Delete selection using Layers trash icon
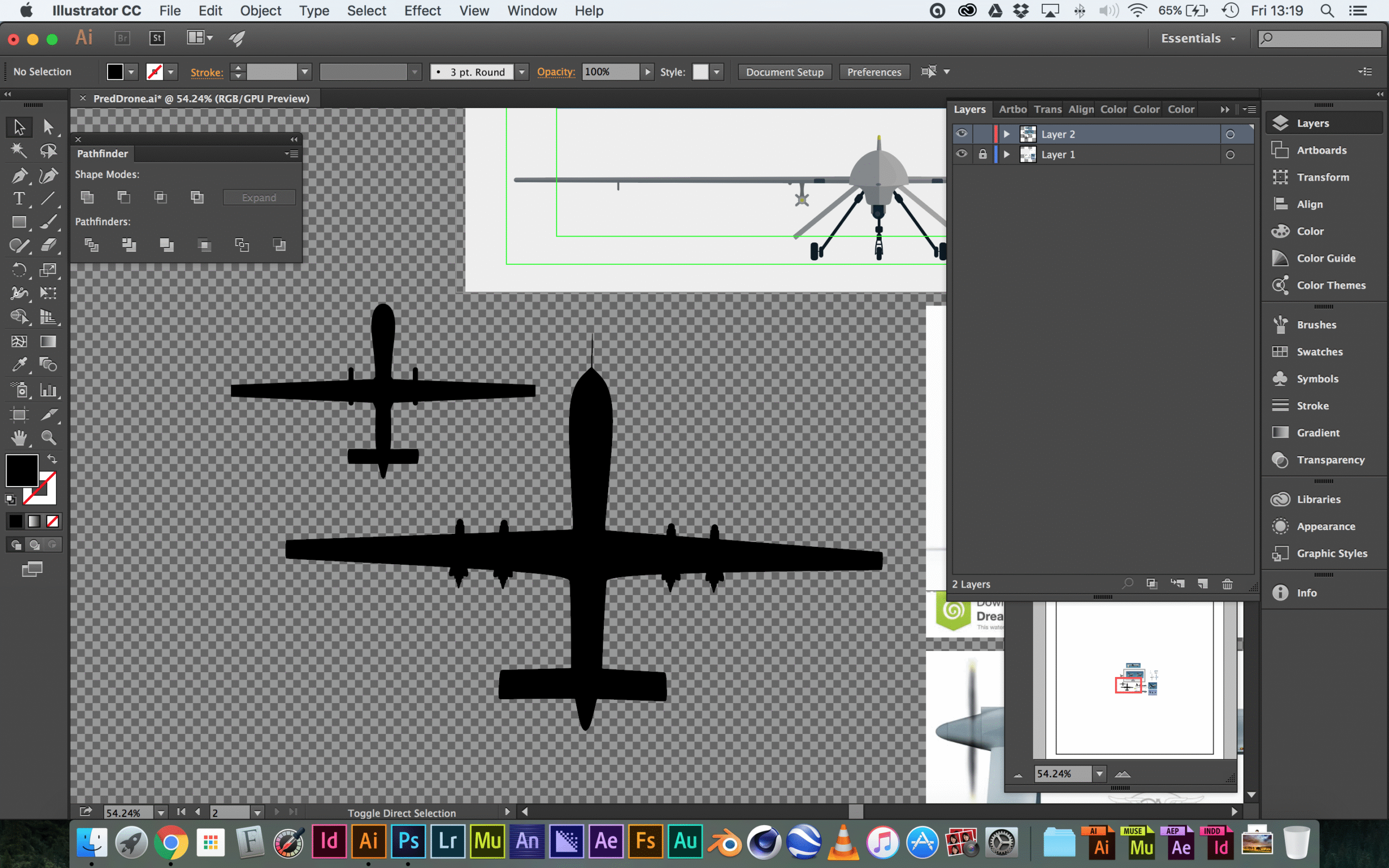 coord(1227,584)
